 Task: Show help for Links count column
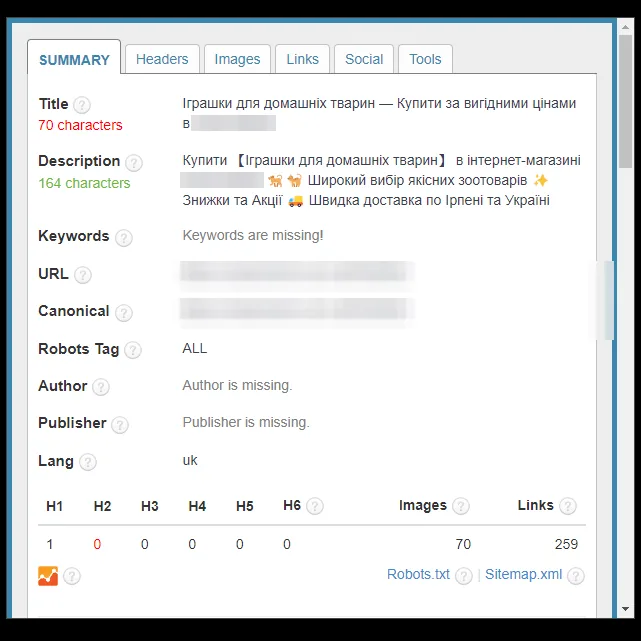(x=568, y=506)
